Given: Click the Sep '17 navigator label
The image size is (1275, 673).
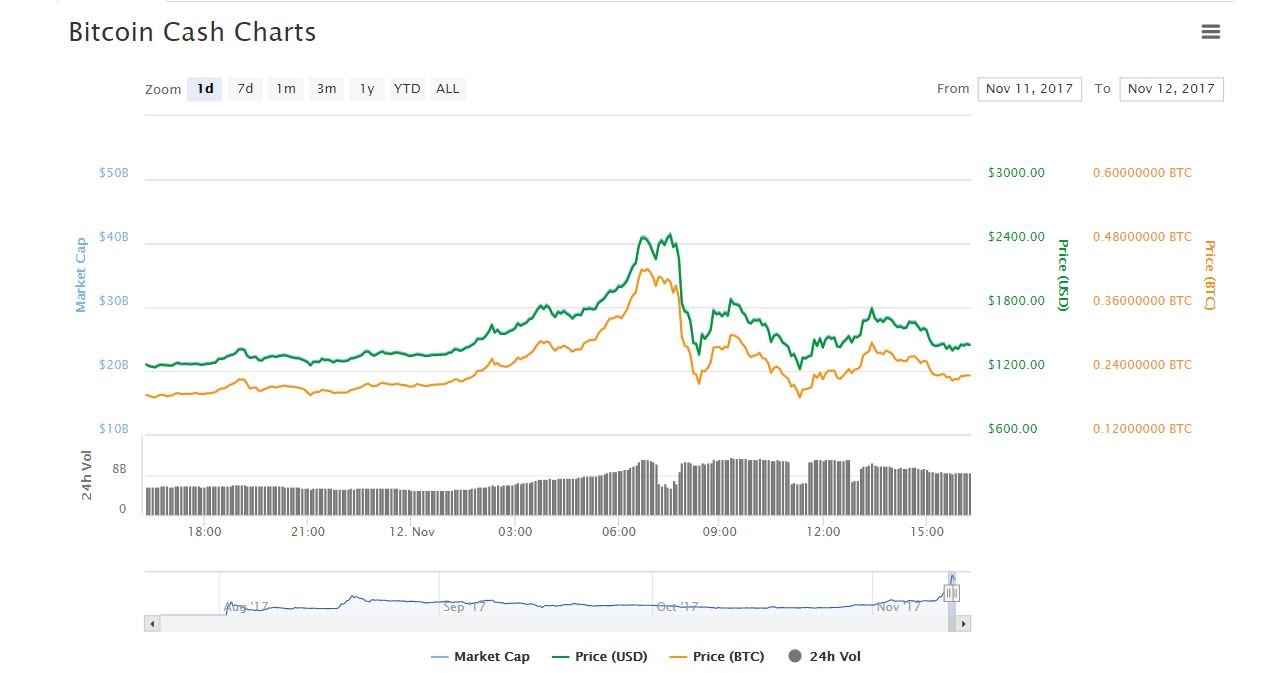Looking at the screenshot, I should click(465, 607).
